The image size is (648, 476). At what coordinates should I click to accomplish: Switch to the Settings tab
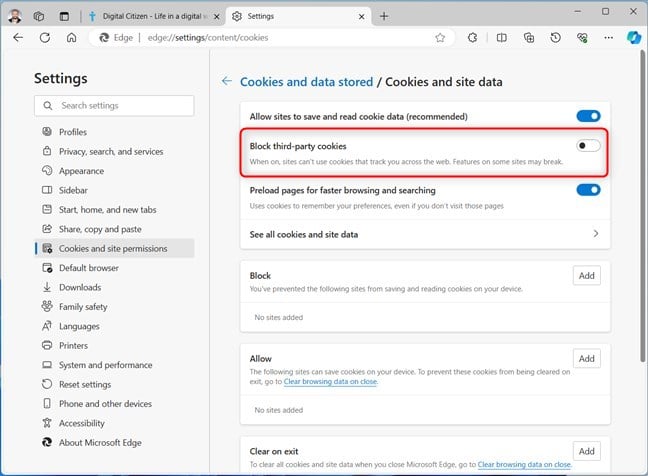coord(299,16)
